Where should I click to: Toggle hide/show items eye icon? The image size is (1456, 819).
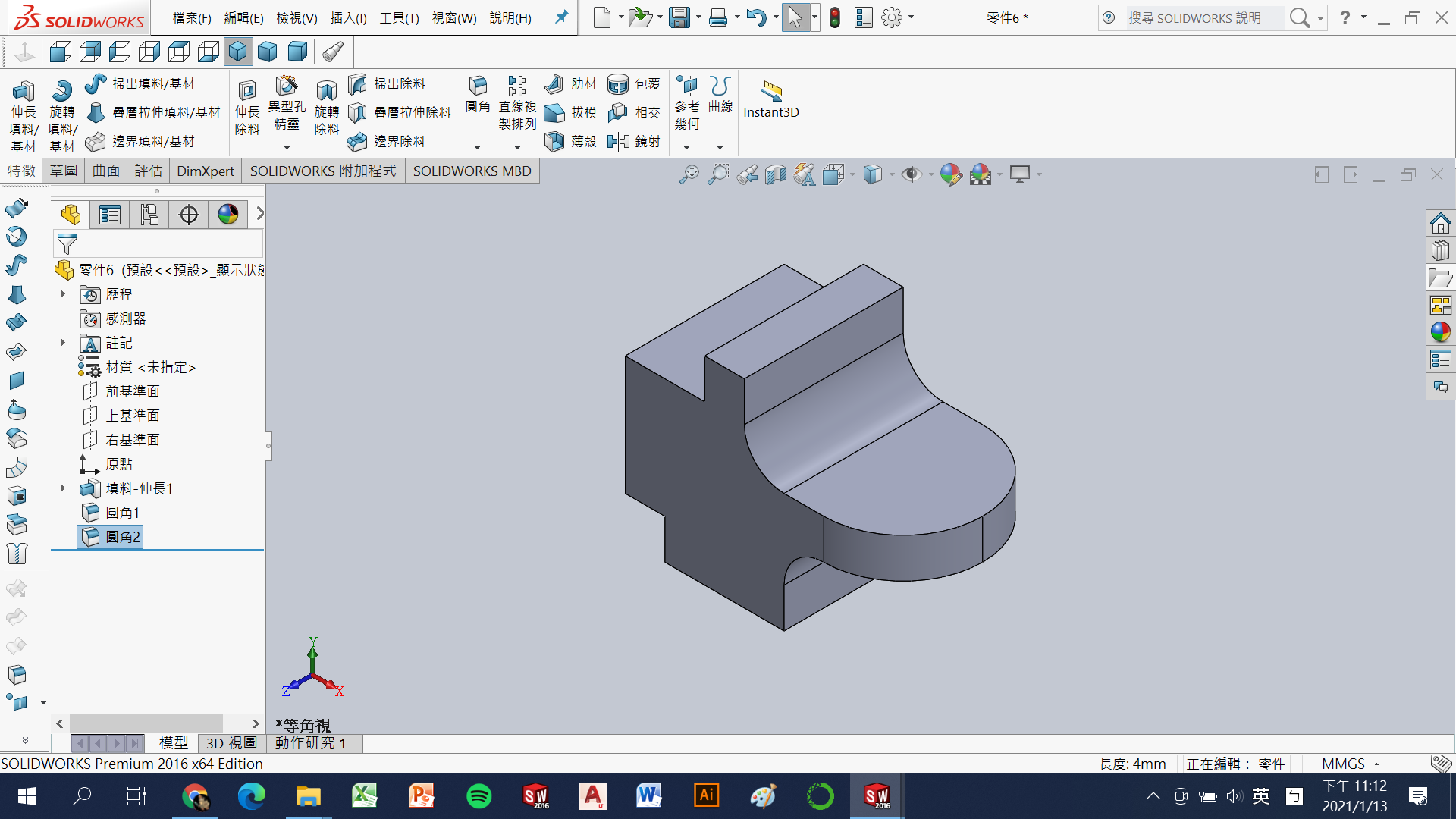pyautogui.click(x=912, y=174)
